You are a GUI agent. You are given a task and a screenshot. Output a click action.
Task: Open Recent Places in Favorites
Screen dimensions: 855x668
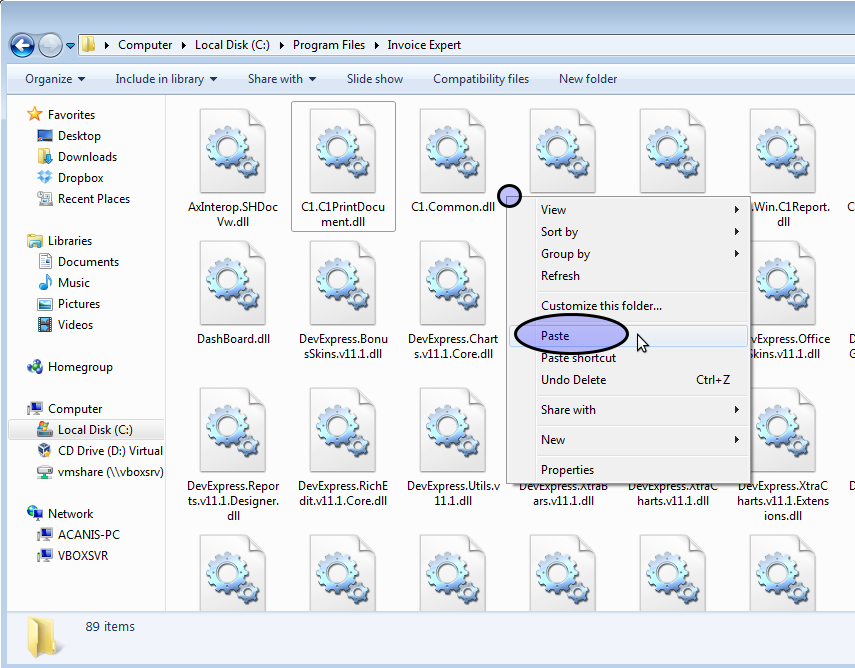point(94,199)
